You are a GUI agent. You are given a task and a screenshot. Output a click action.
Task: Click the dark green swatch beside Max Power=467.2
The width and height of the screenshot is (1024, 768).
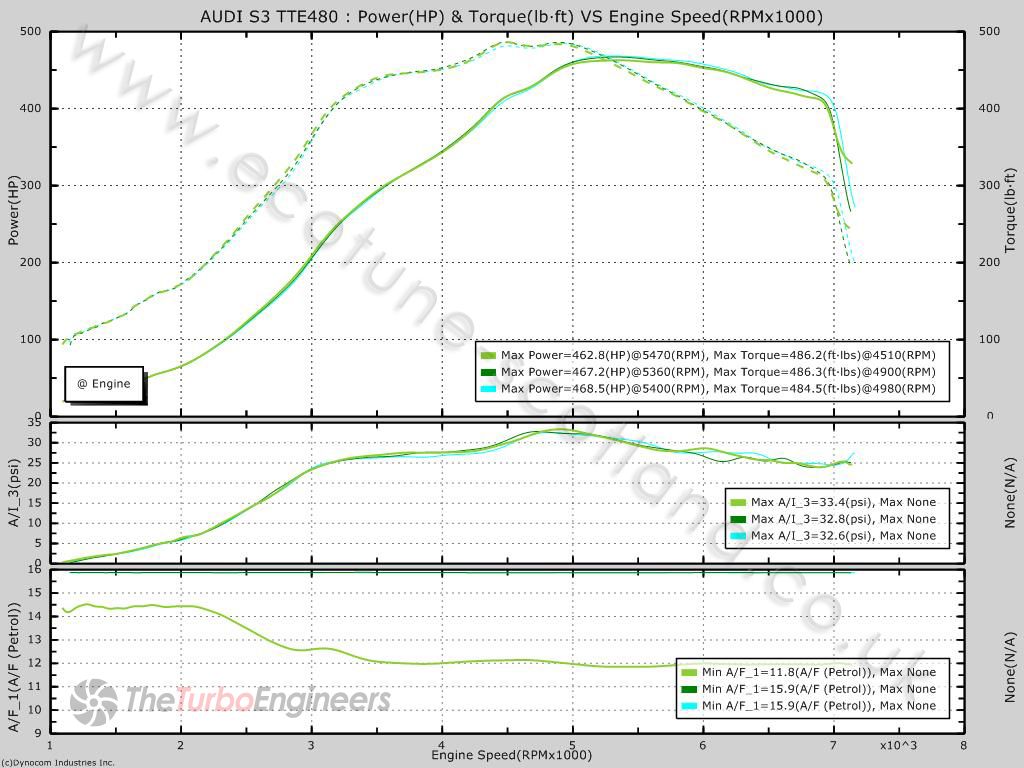pyautogui.click(x=488, y=372)
